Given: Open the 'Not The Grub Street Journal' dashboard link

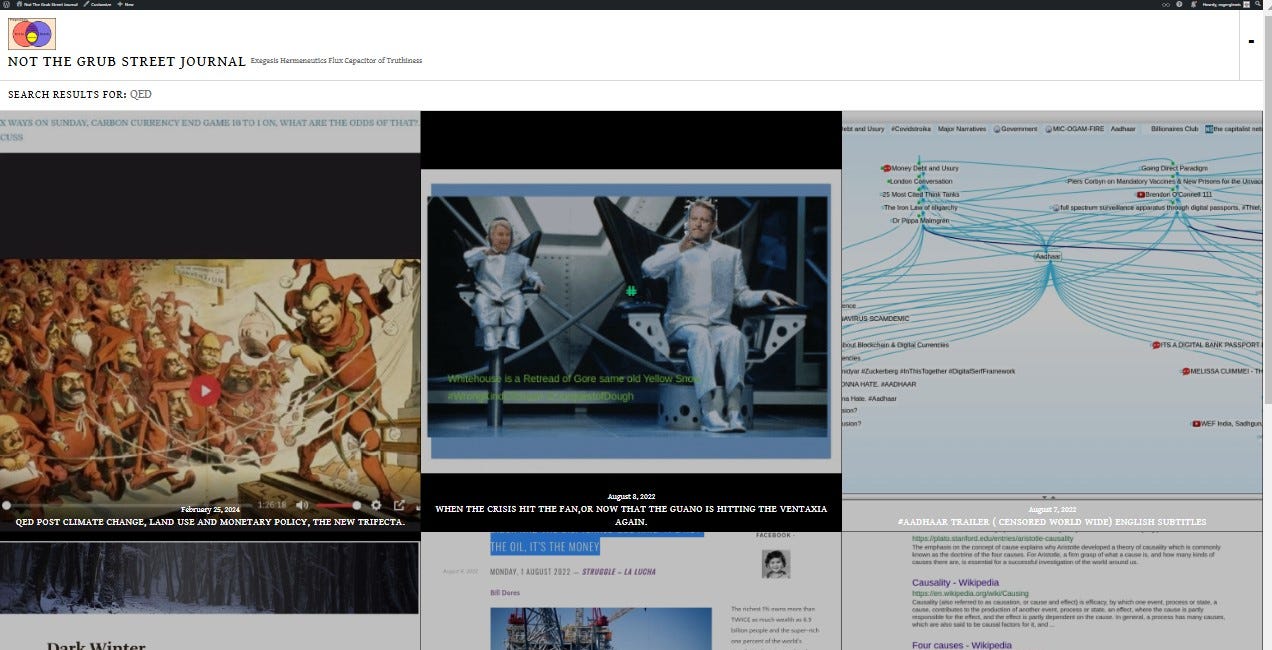Looking at the screenshot, I should [x=47, y=4].
